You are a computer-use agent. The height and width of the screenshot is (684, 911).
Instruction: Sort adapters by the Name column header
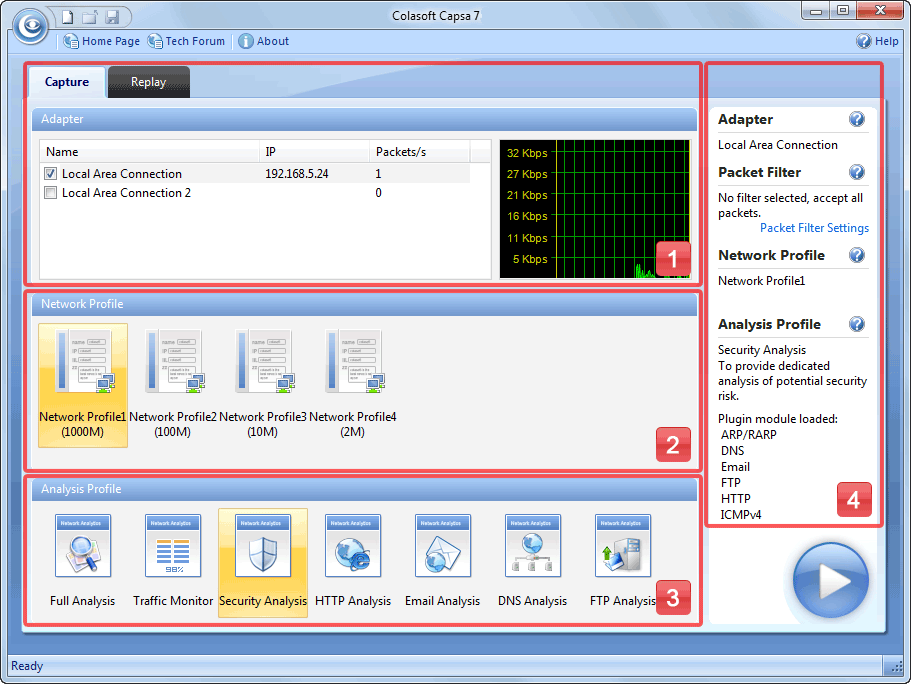(x=150, y=152)
